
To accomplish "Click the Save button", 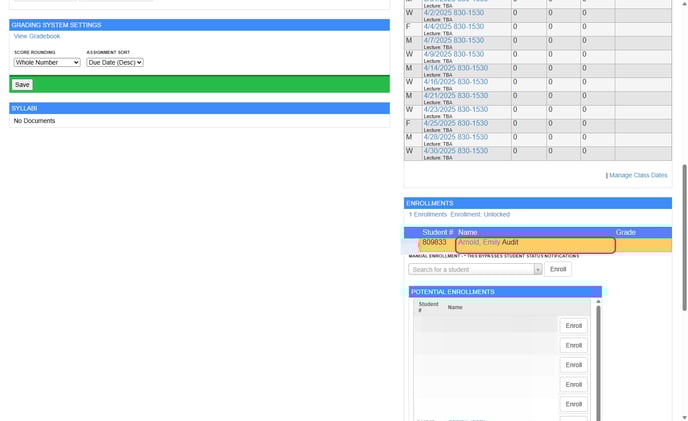I will tap(22, 85).
